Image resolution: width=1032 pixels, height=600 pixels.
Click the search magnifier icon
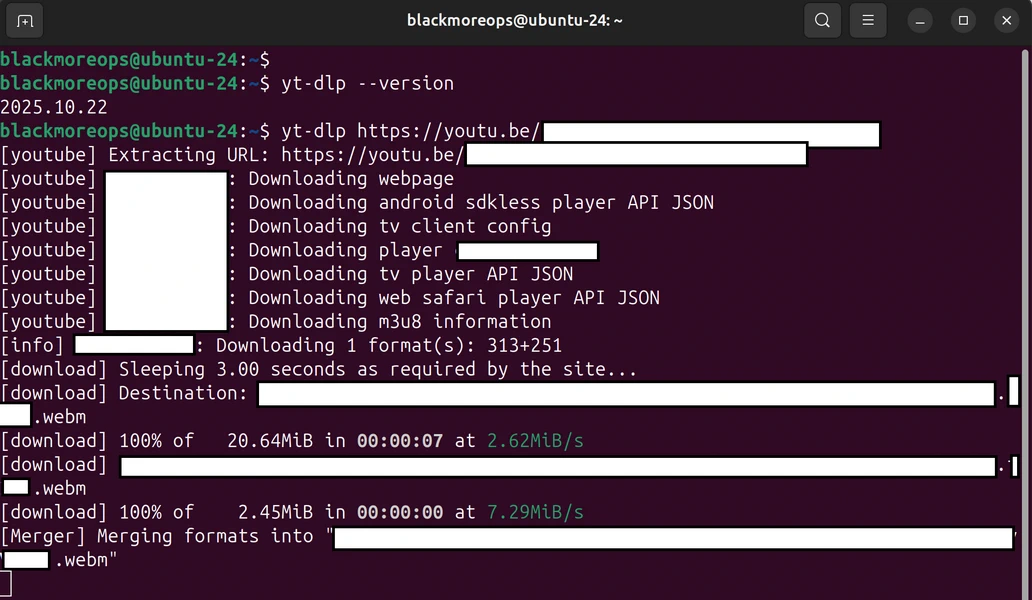coord(822,20)
